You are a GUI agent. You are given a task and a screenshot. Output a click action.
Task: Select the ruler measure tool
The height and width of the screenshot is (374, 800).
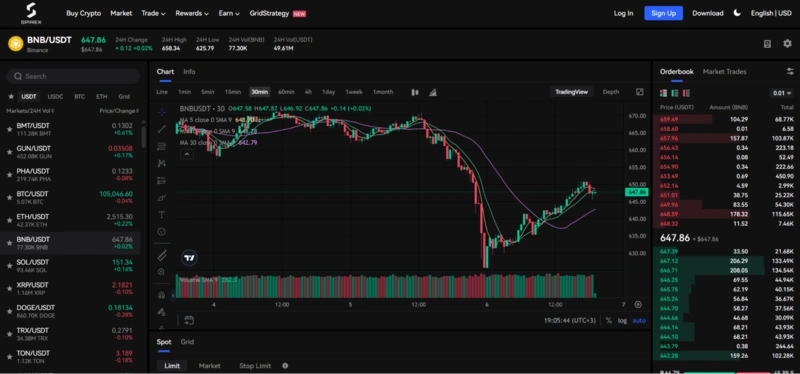click(162, 255)
